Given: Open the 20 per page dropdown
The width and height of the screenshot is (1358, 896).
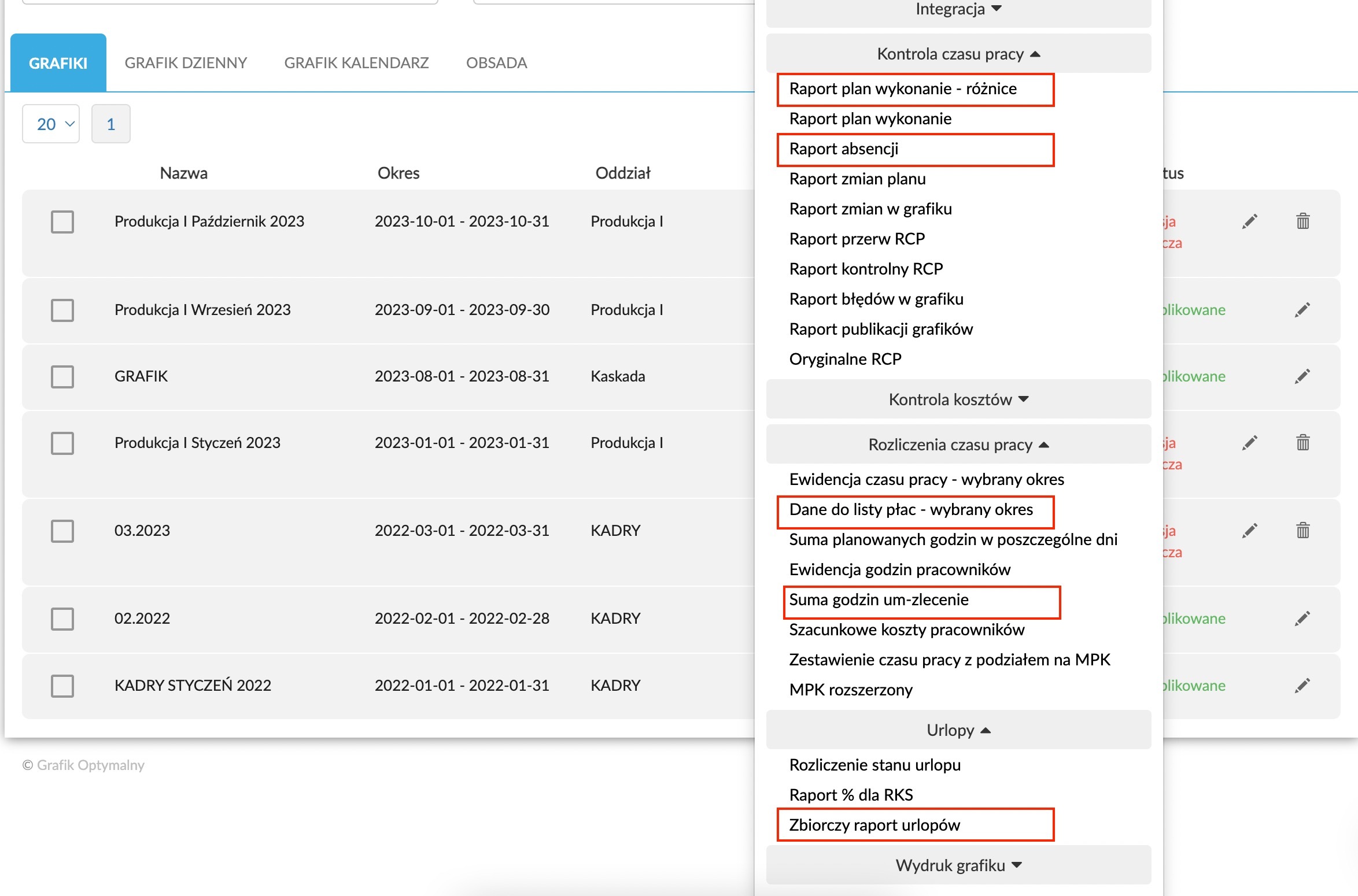Looking at the screenshot, I should [x=51, y=124].
